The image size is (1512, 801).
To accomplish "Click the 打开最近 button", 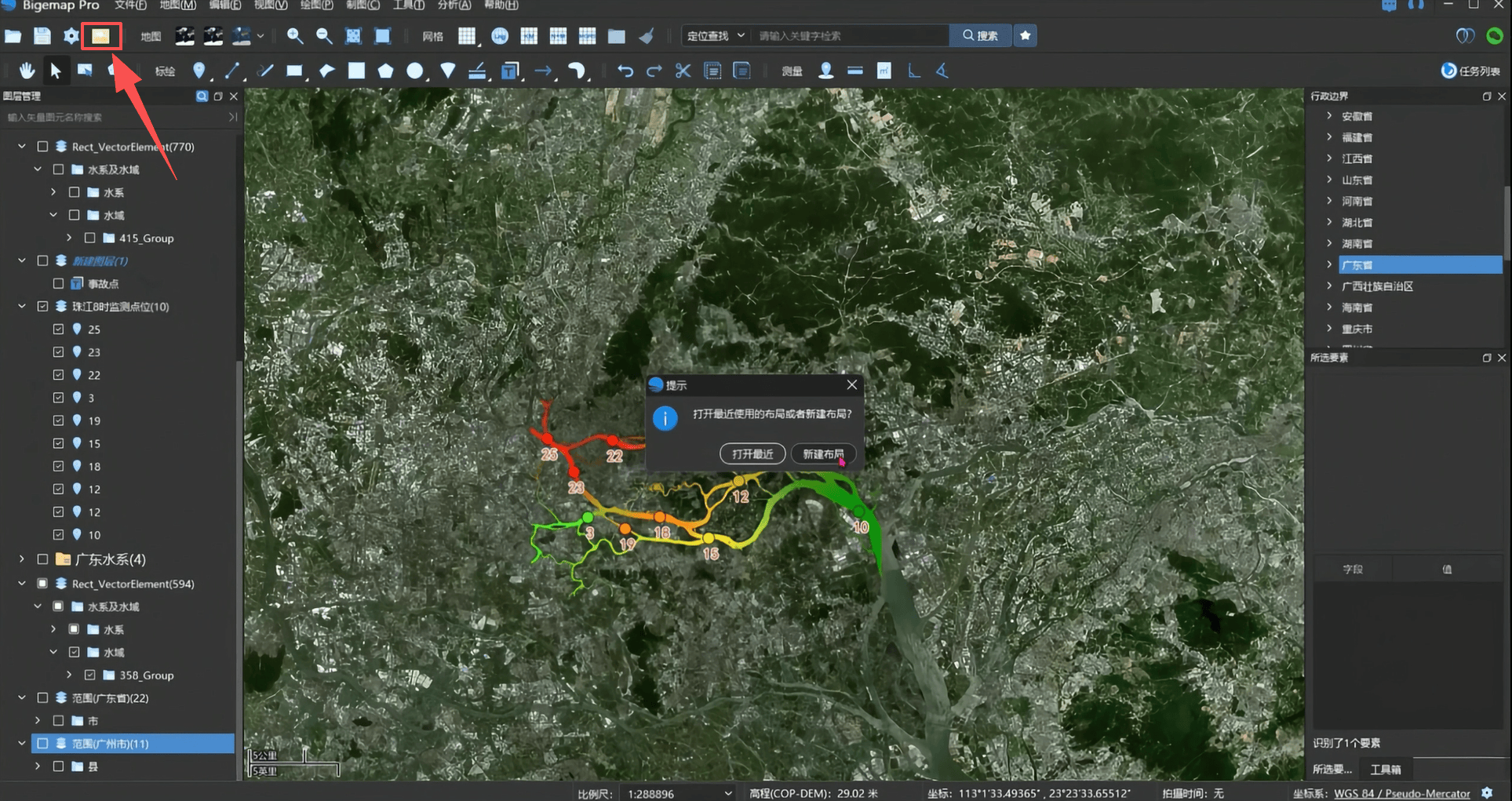I will [752, 454].
